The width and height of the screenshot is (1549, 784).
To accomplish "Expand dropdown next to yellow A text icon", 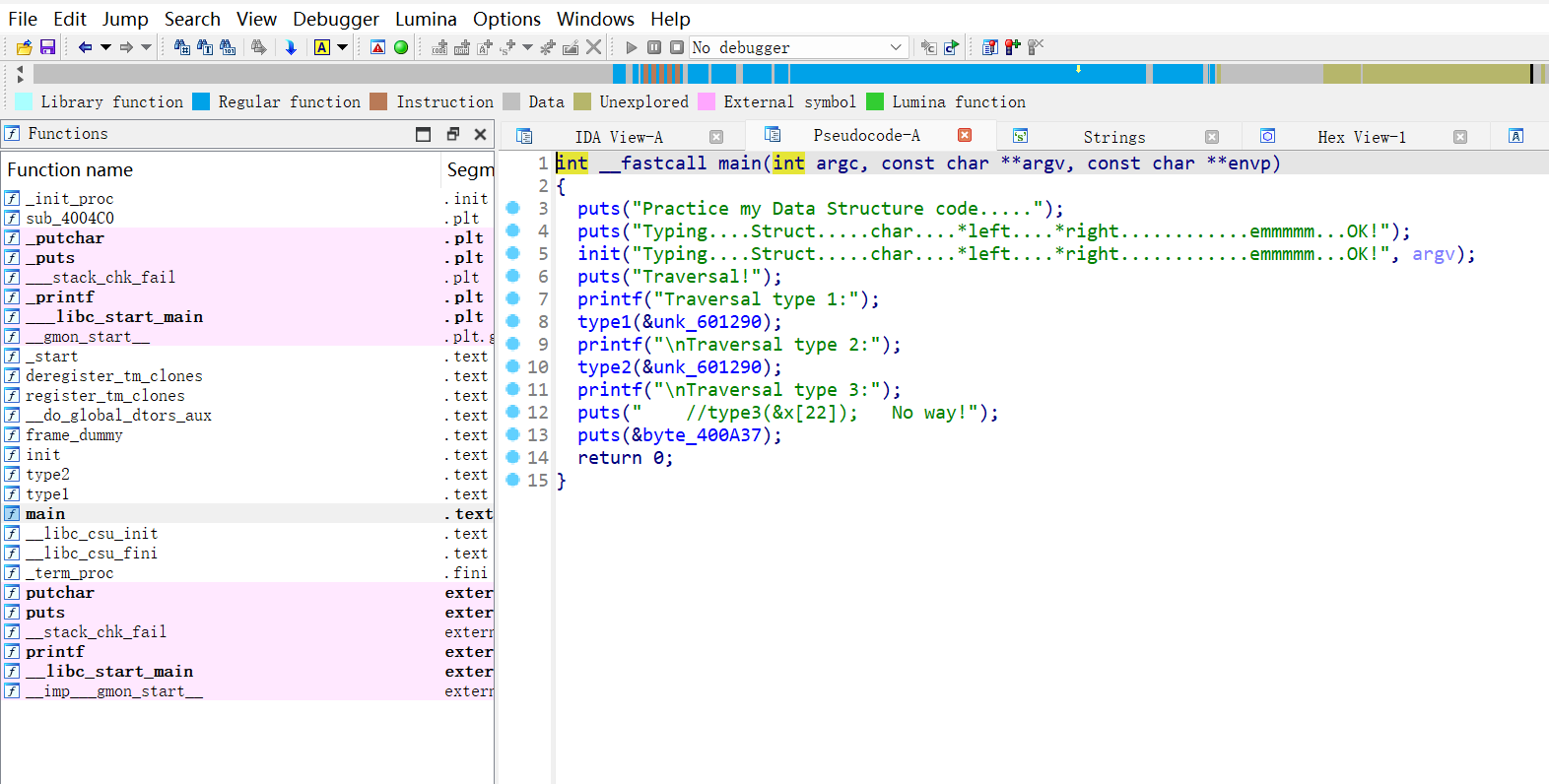I will tap(343, 47).
